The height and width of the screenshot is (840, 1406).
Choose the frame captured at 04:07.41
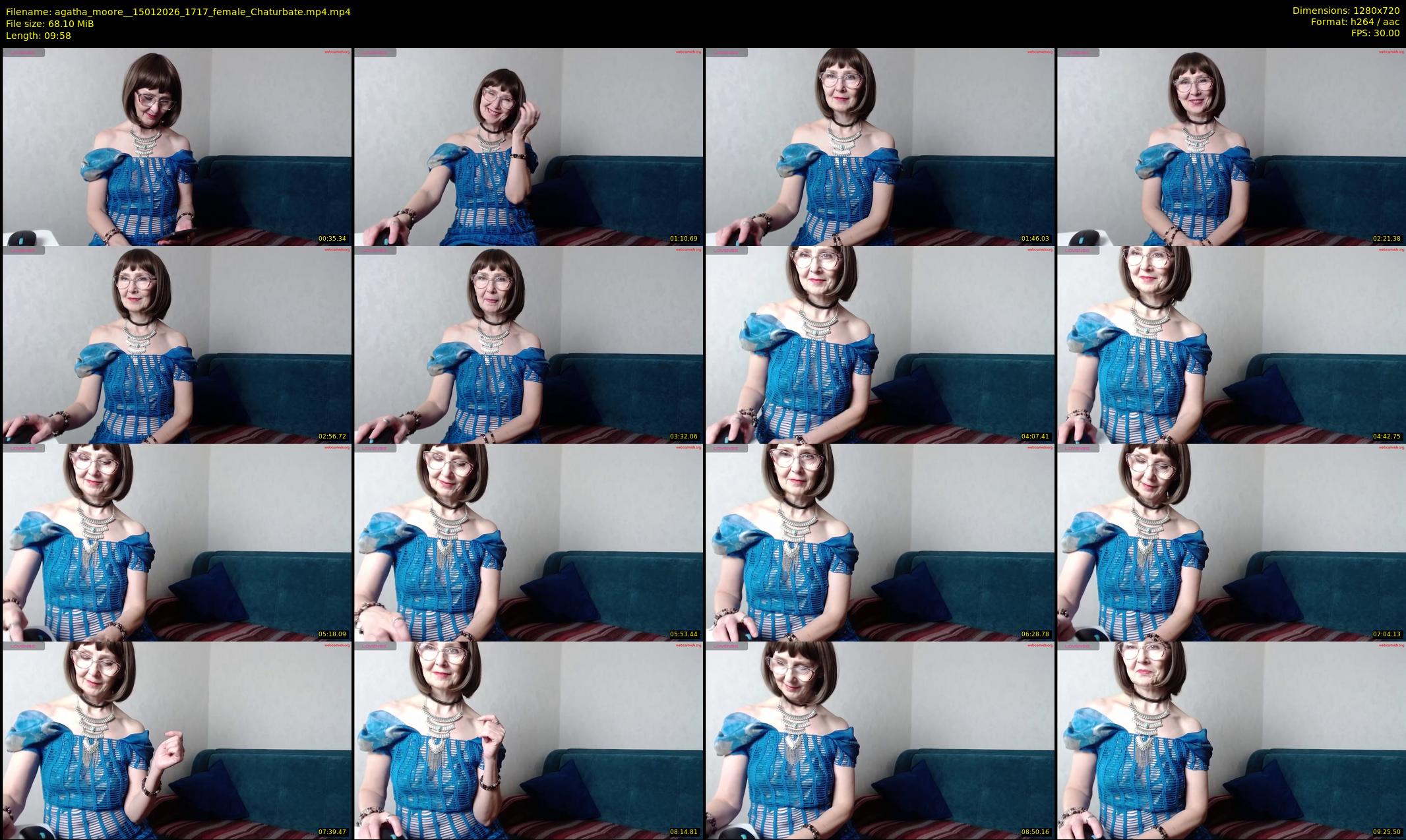pyautogui.click(x=880, y=344)
